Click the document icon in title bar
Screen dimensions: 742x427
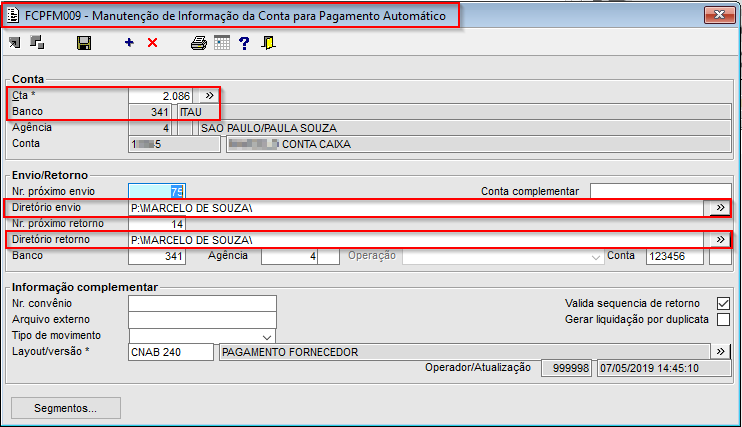click(13, 16)
